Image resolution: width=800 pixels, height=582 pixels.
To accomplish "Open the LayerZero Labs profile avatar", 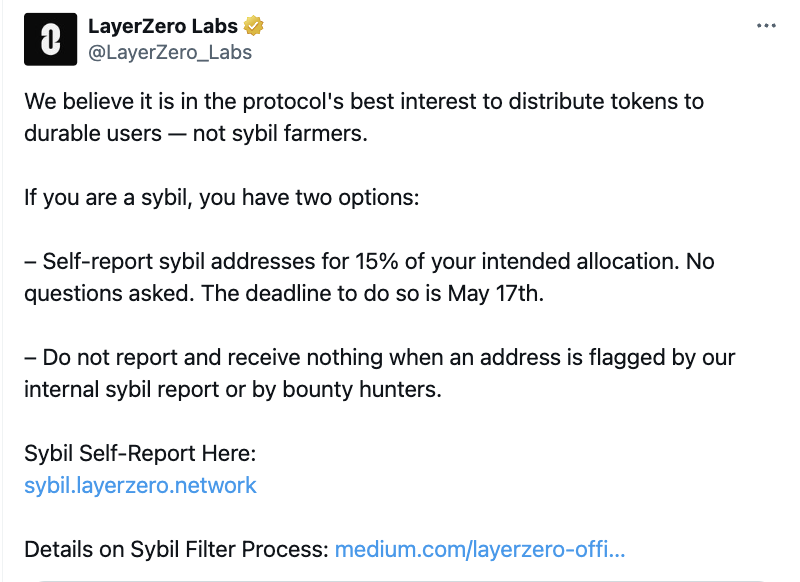I will tap(49, 41).
